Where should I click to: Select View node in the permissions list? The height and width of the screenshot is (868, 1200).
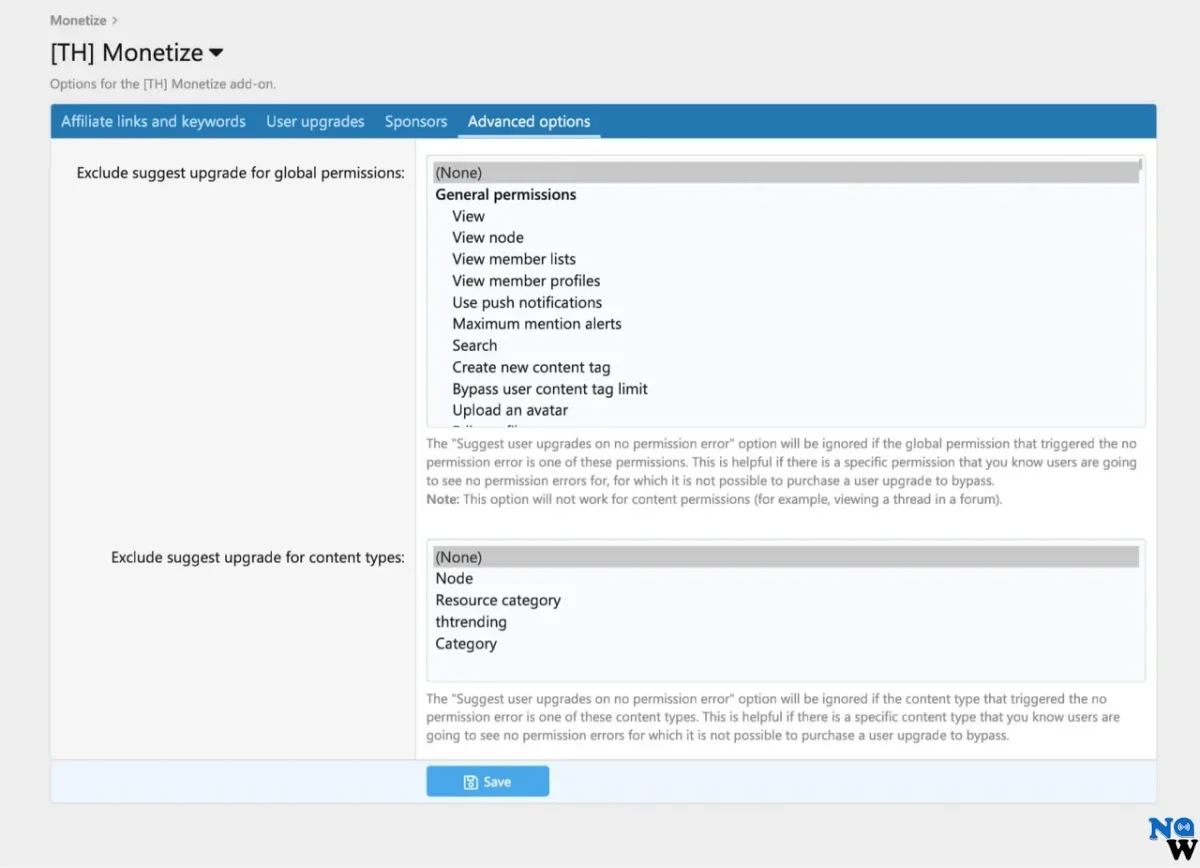488,237
